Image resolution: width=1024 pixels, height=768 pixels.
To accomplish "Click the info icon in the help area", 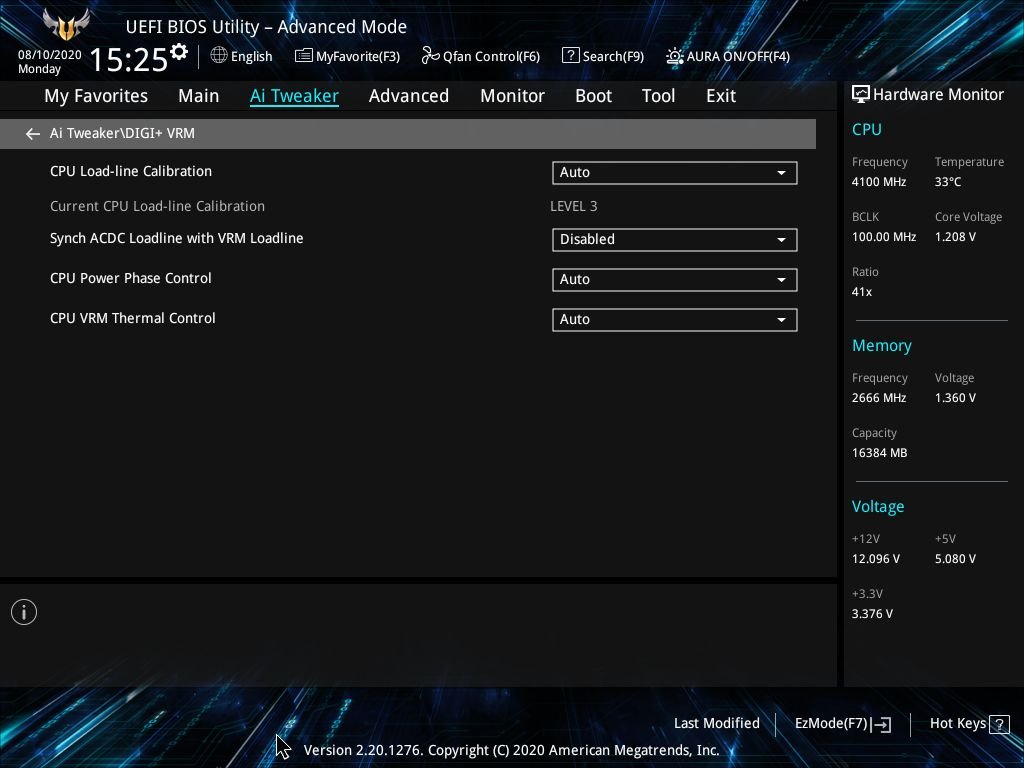I will pos(24,612).
